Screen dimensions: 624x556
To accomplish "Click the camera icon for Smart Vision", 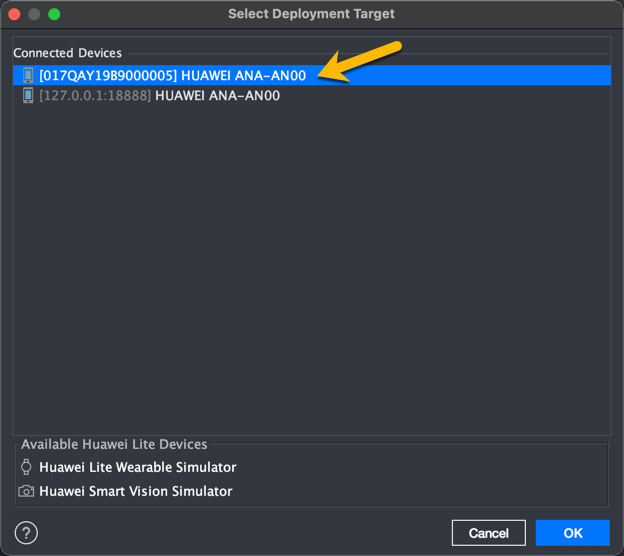I will pyautogui.click(x=26, y=491).
